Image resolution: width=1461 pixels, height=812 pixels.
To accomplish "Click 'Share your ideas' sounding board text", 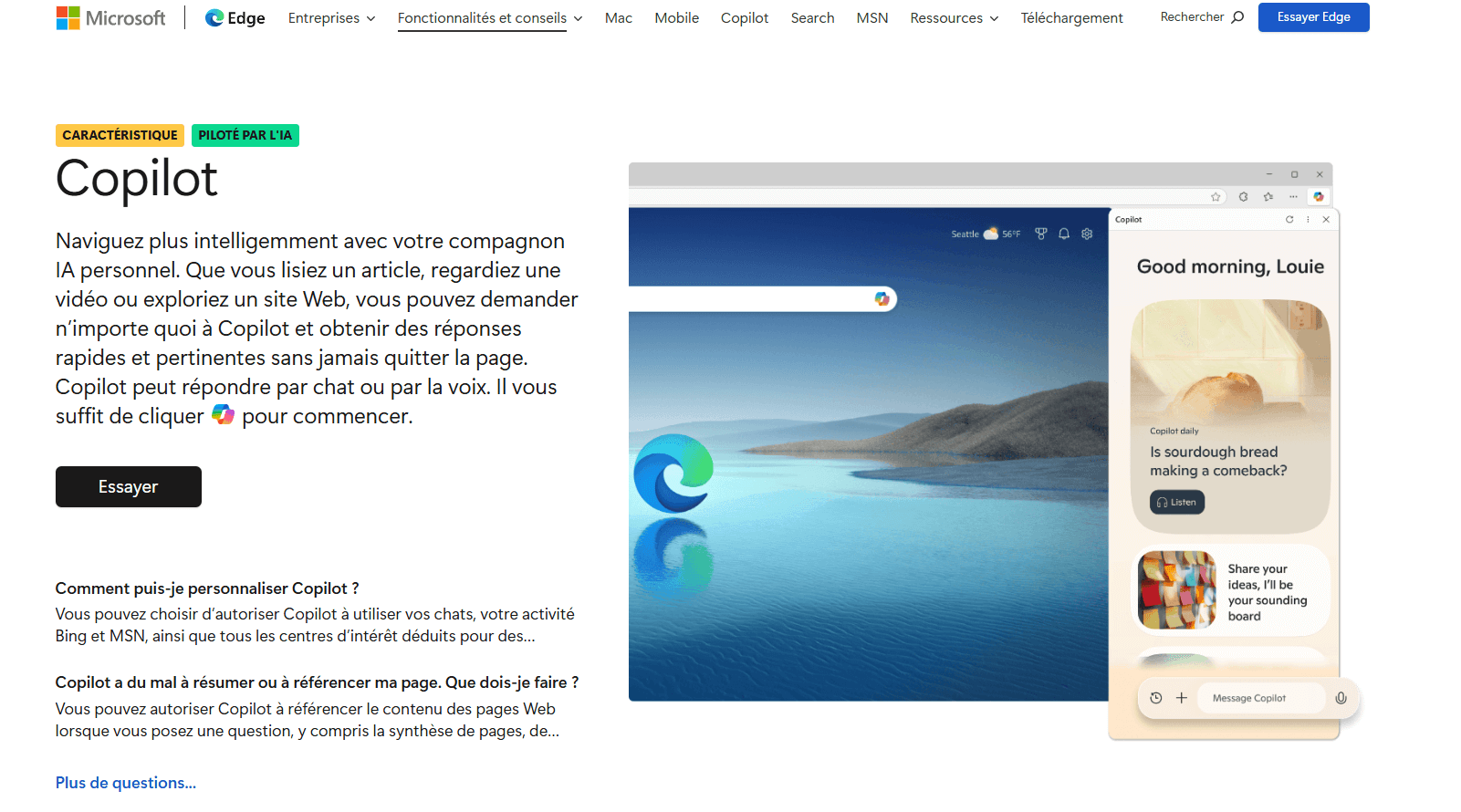I will click(1268, 592).
